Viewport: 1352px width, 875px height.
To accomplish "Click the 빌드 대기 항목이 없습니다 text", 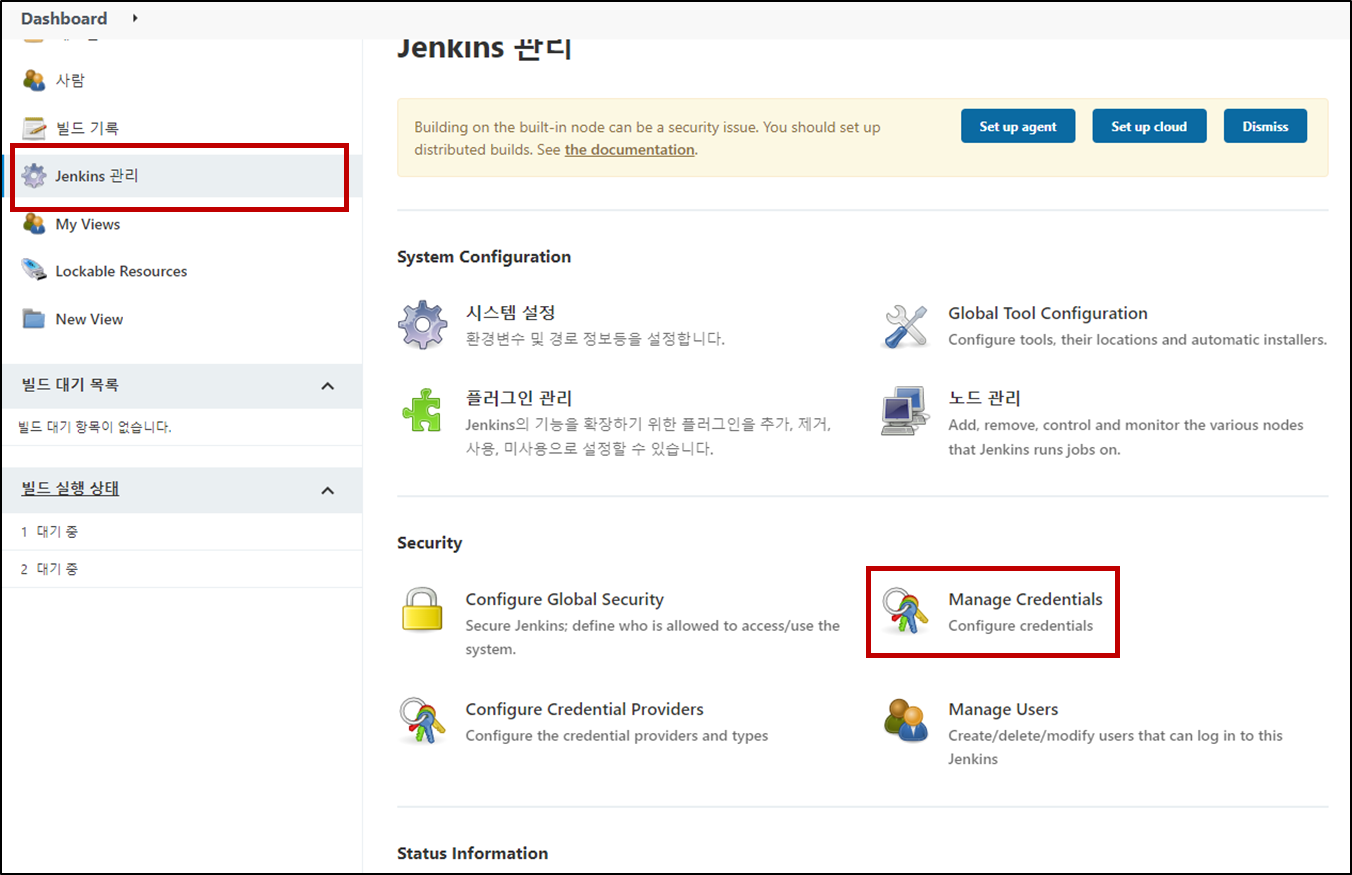I will (x=96, y=427).
